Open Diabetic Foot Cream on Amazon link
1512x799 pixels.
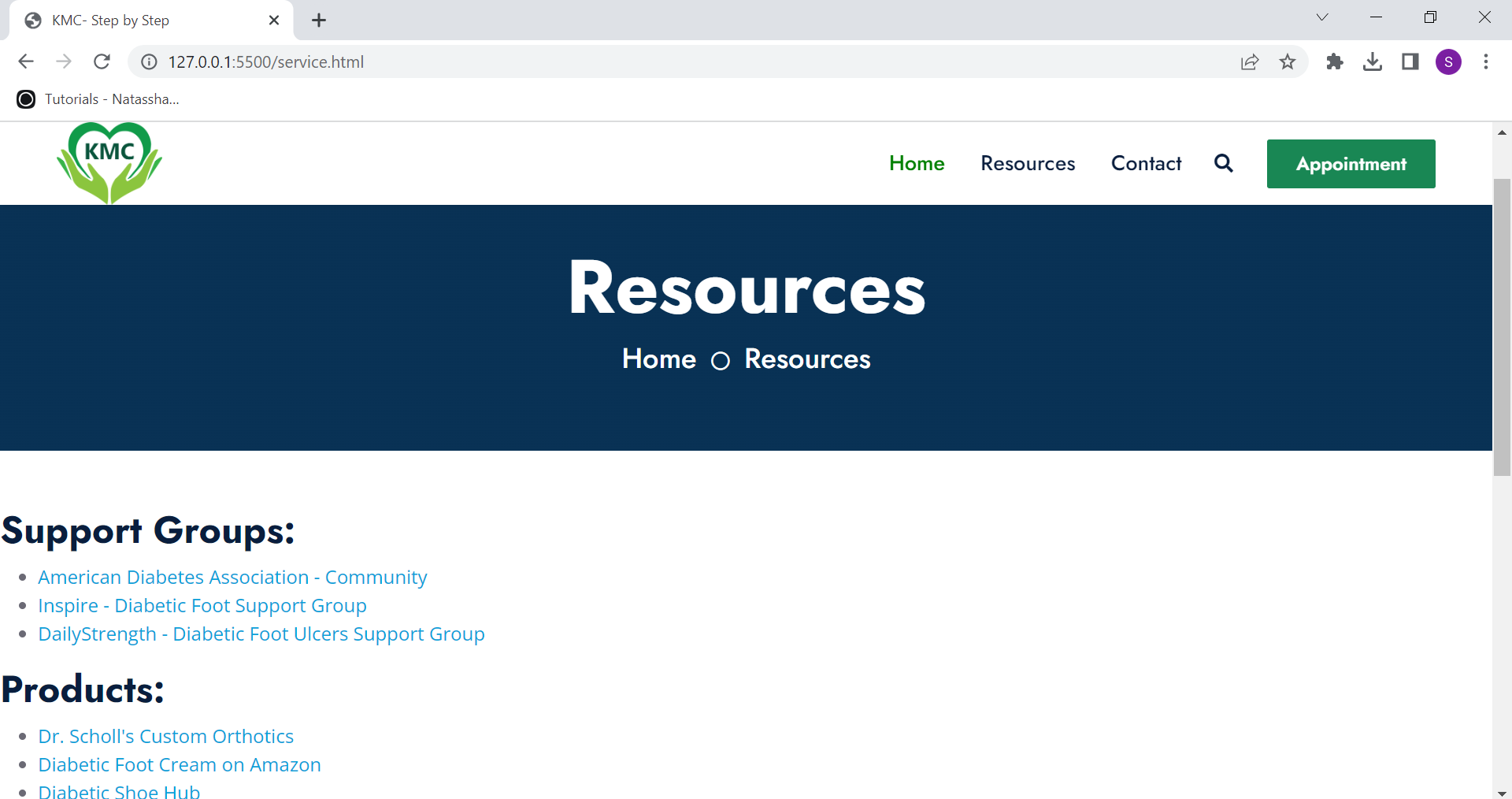(x=180, y=765)
